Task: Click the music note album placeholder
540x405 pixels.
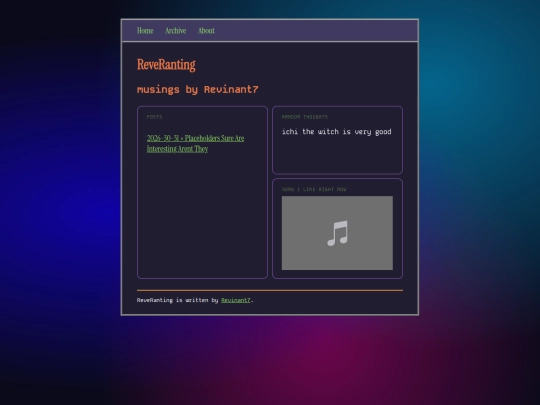Action: [x=337, y=233]
